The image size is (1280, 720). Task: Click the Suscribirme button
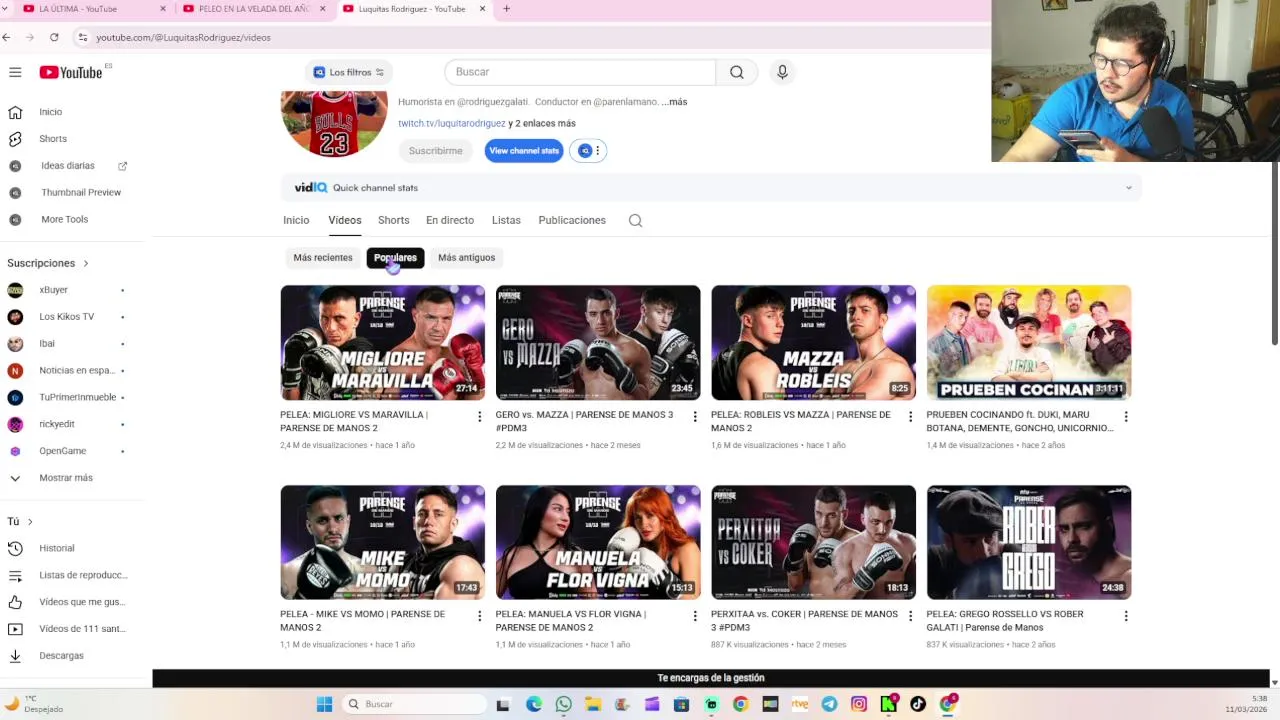(436, 151)
